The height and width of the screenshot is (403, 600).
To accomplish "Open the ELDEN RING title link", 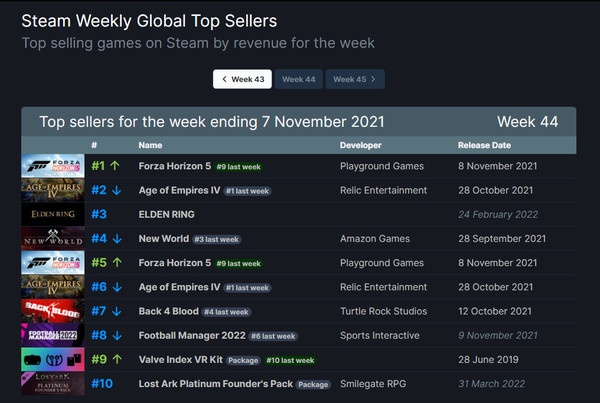I will click(166, 214).
